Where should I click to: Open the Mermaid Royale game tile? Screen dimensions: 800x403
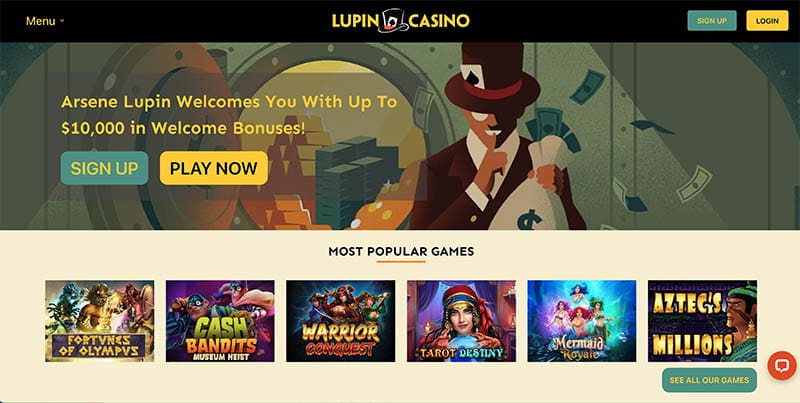582,321
